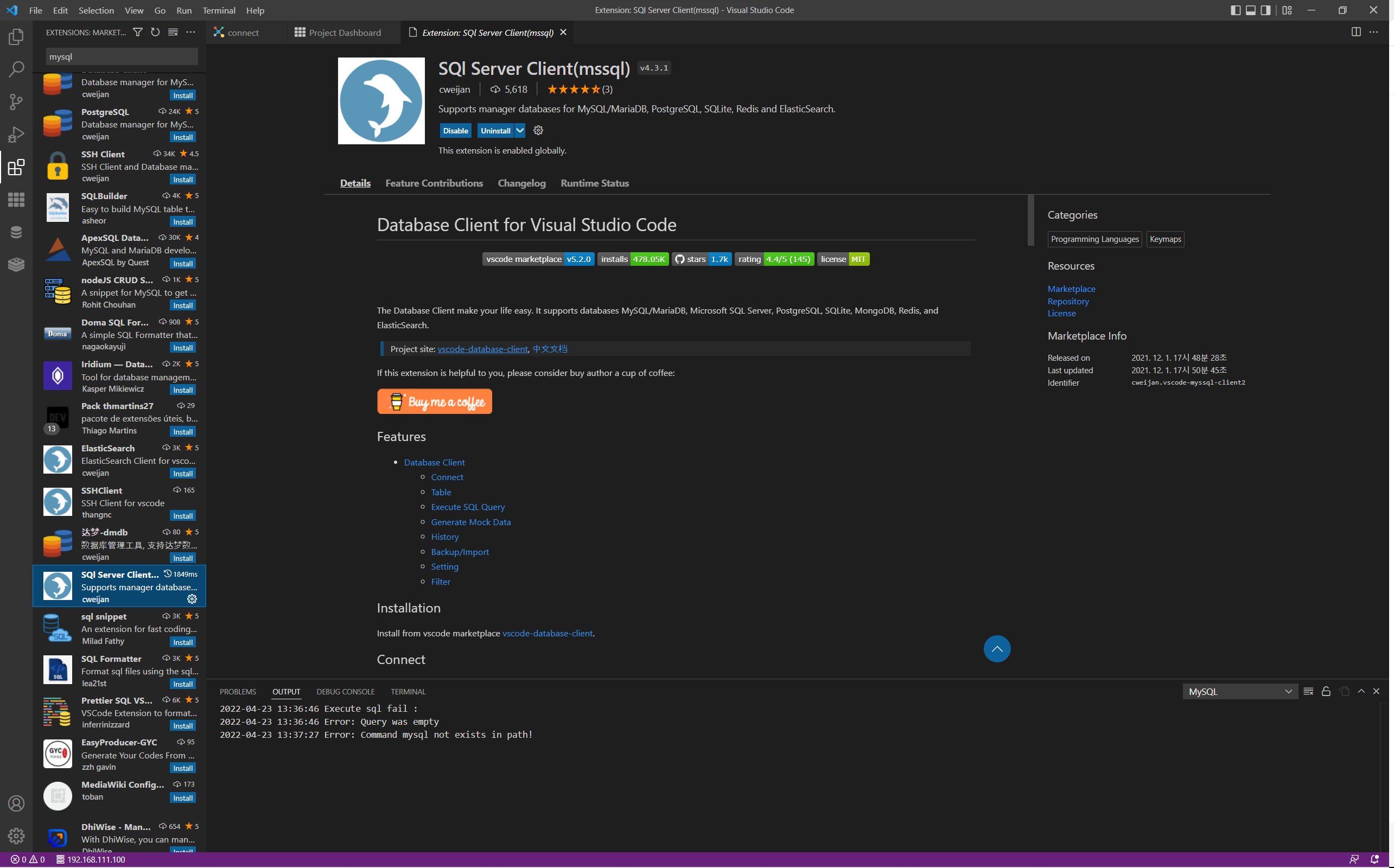Viewport: 1394px width, 868px height.
Task: Open the Accounts icon
Action: (x=16, y=803)
